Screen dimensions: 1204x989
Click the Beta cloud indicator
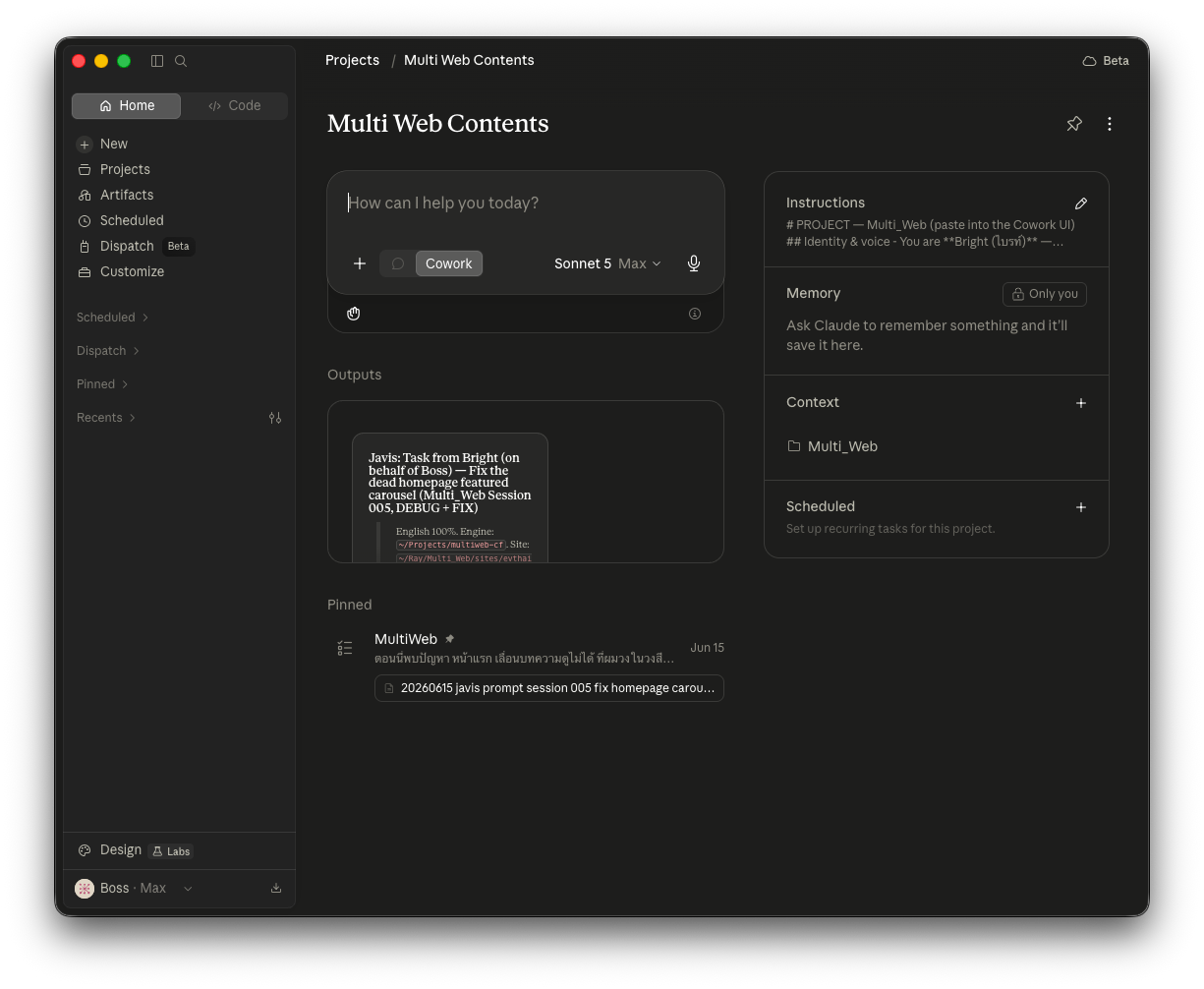(1106, 61)
